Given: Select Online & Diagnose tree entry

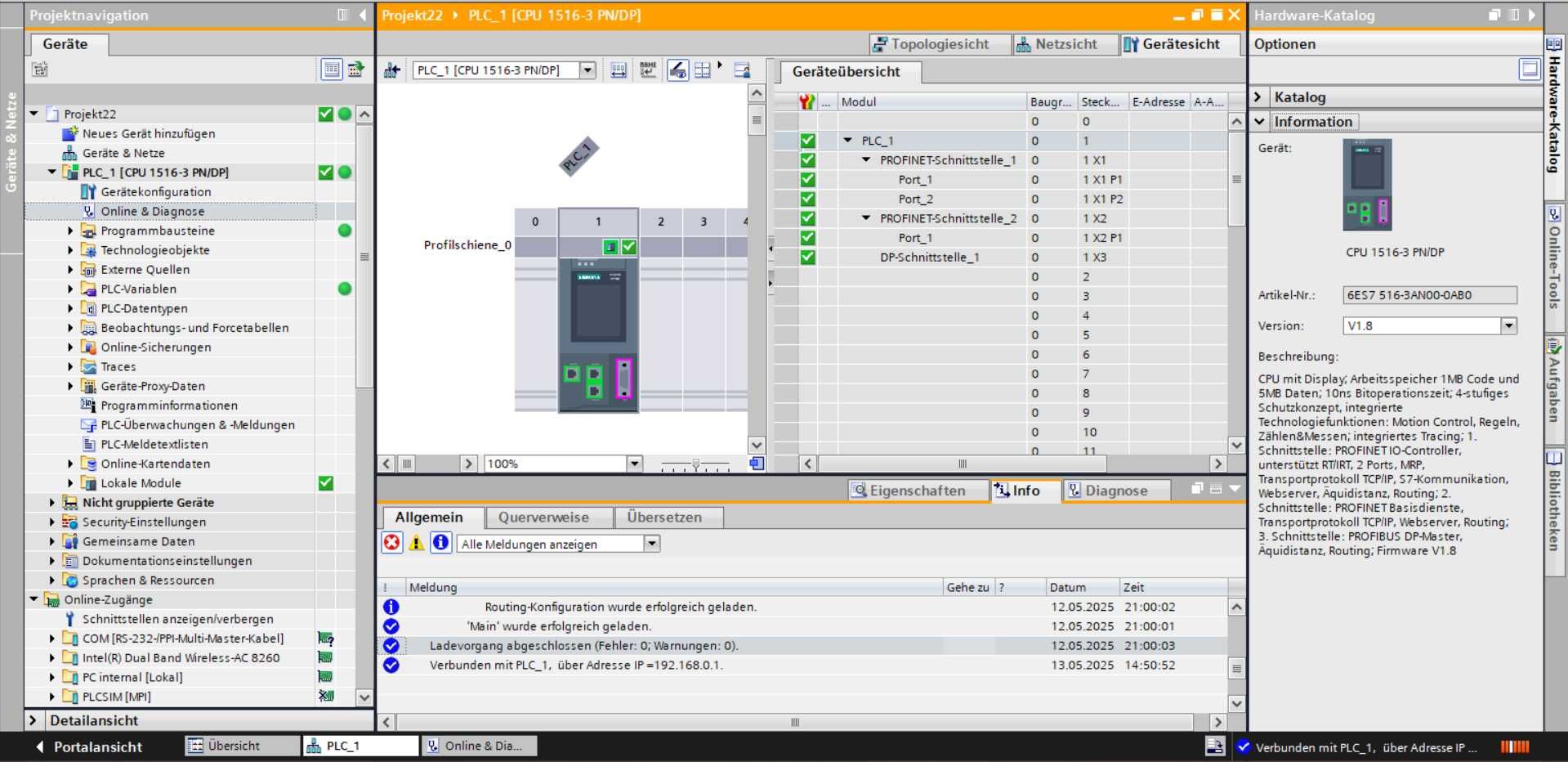Looking at the screenshot, I should 152,211.
